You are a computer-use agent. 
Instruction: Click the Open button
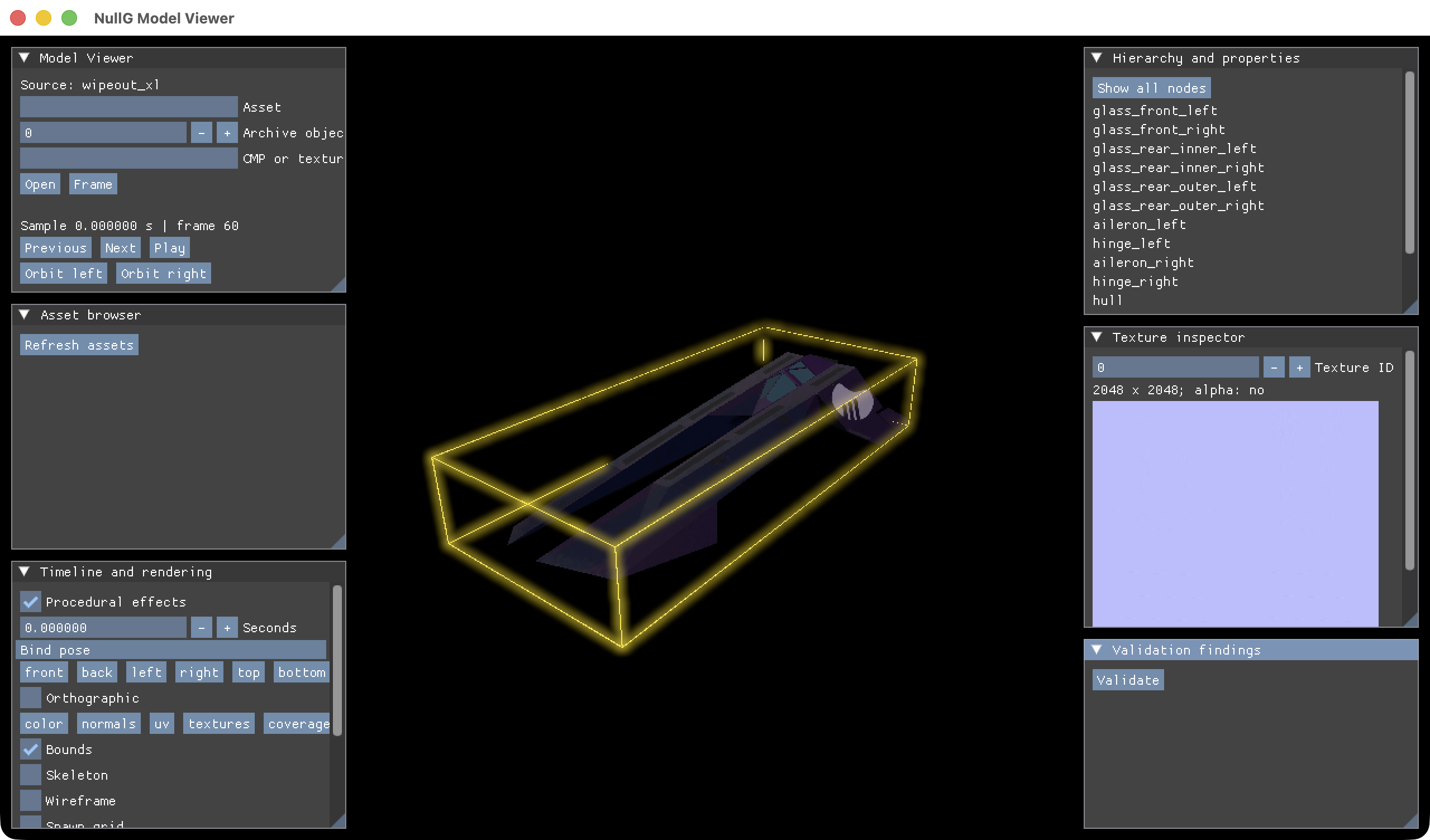(x=40, y=184)
